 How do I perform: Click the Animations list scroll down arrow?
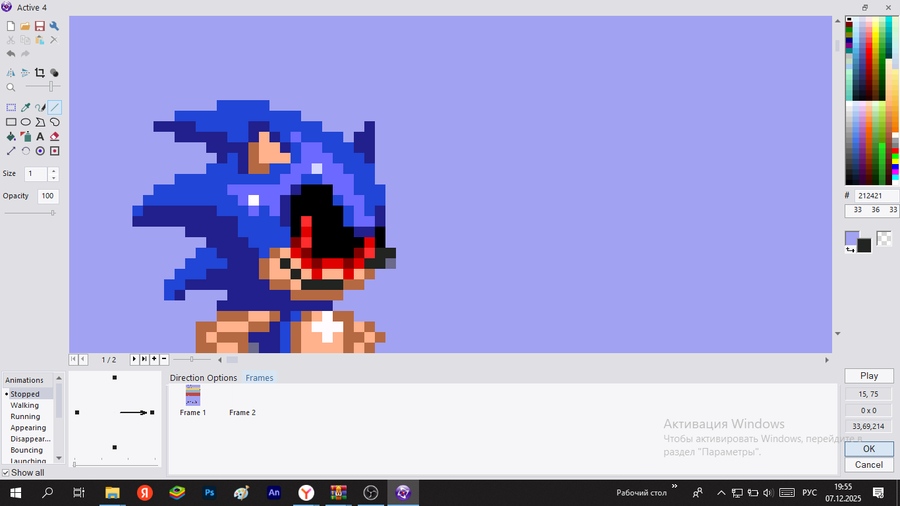pyautogui.click(x=59, y=458)
